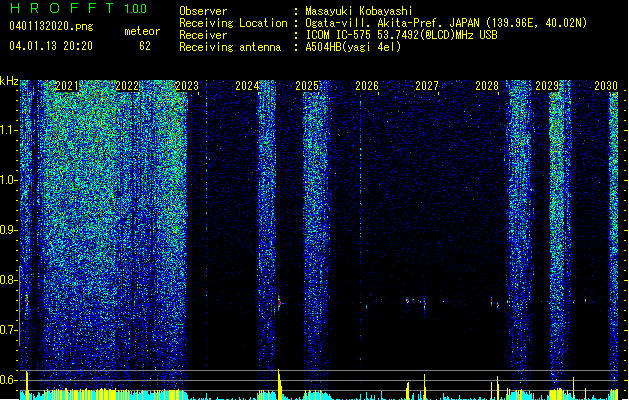Click the 'Receiving Location' label

click(x=233, y=23)
